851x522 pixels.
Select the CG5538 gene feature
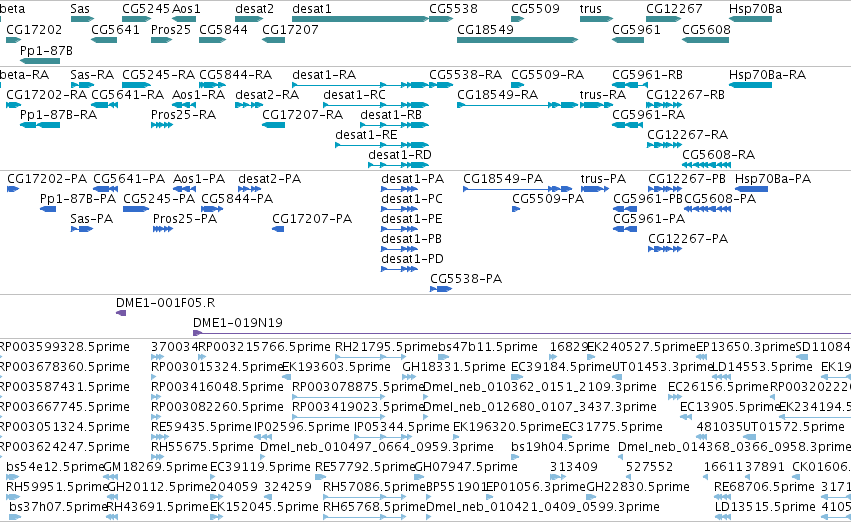(441, 19)
